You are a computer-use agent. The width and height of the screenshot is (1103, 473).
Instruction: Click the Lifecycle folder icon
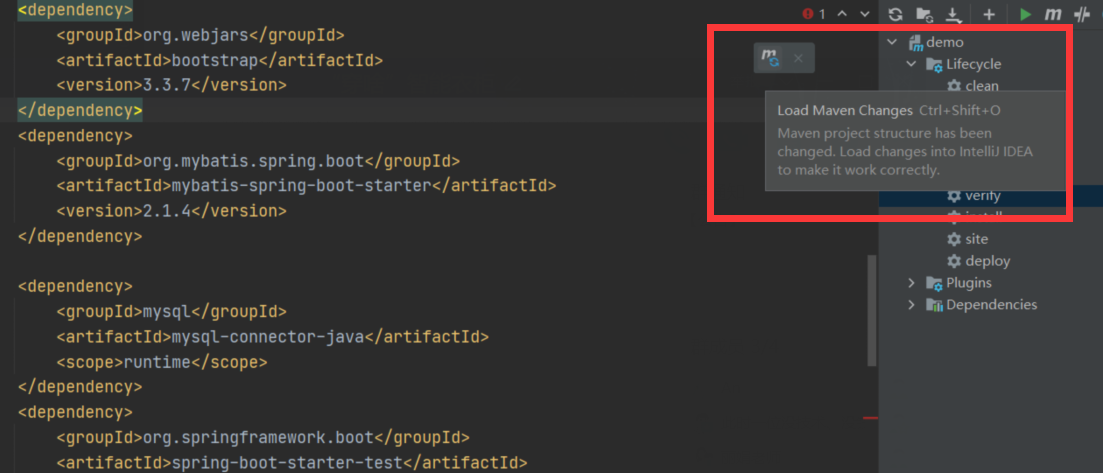coord(934,65)
